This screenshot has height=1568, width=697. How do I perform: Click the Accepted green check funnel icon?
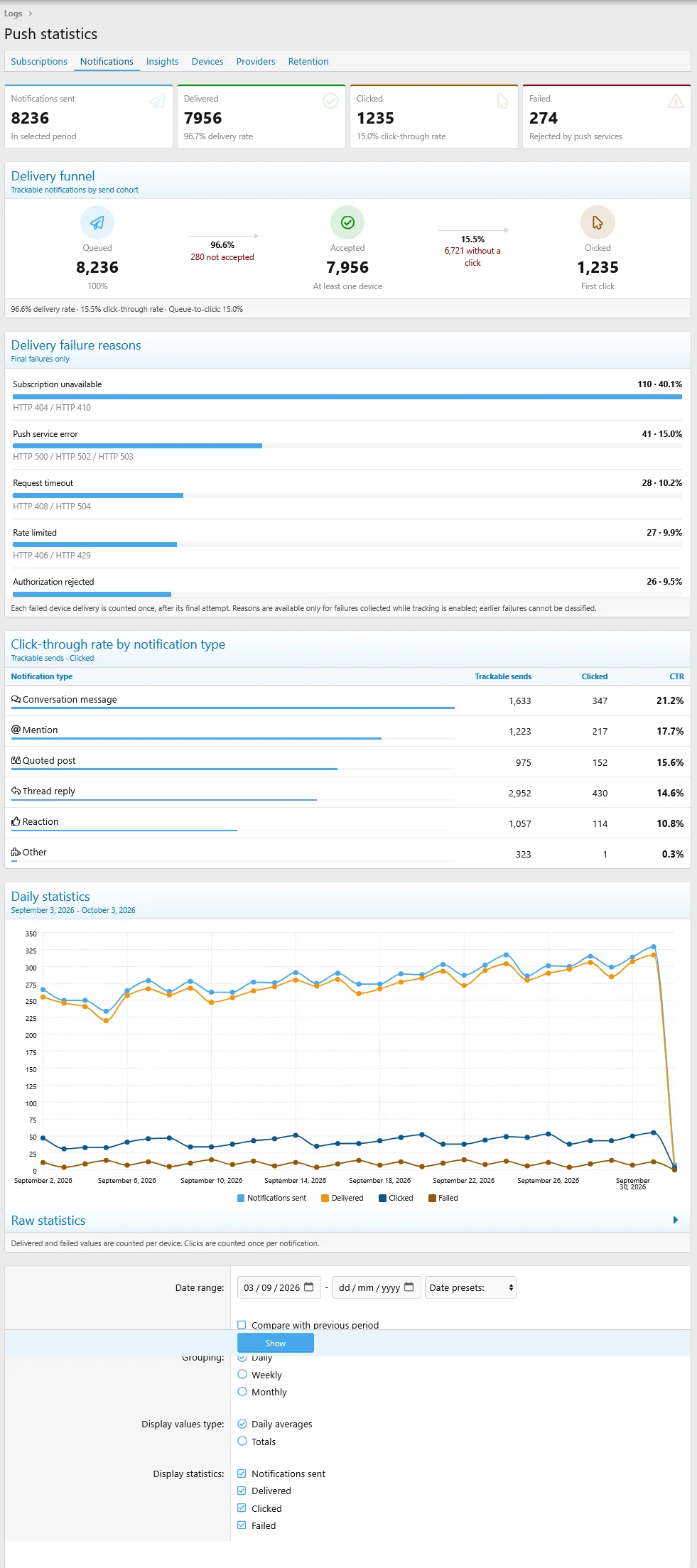347,223
